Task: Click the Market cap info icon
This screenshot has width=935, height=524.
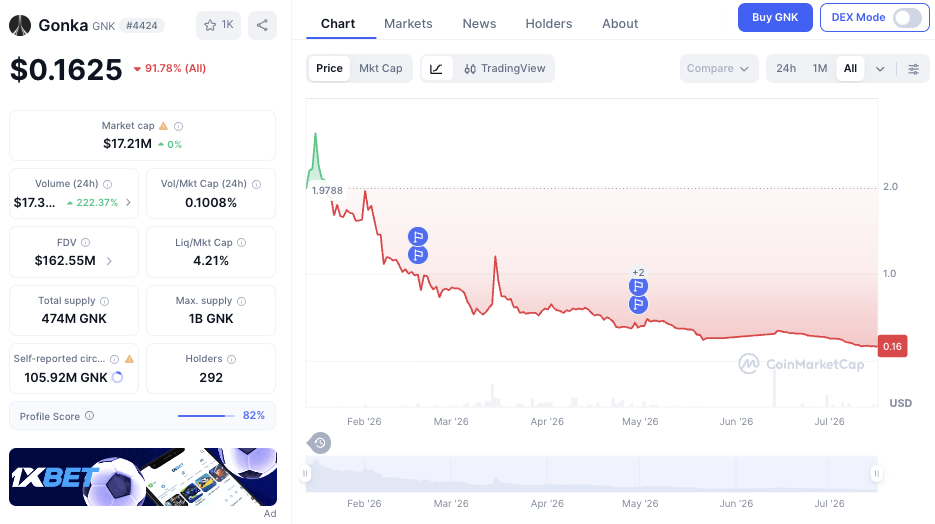Action: coord(178,126)
